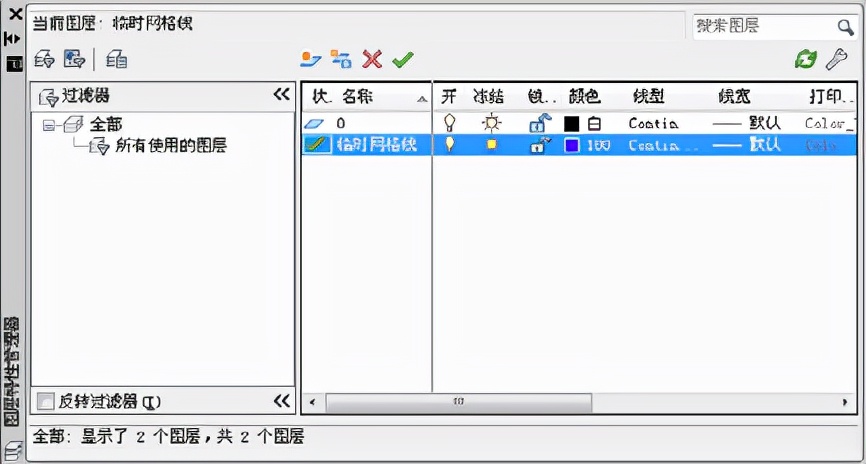This screenshot has width=866, height=464.
Task: Click the layers stack icon bottom-left
Action: (12, 451)
